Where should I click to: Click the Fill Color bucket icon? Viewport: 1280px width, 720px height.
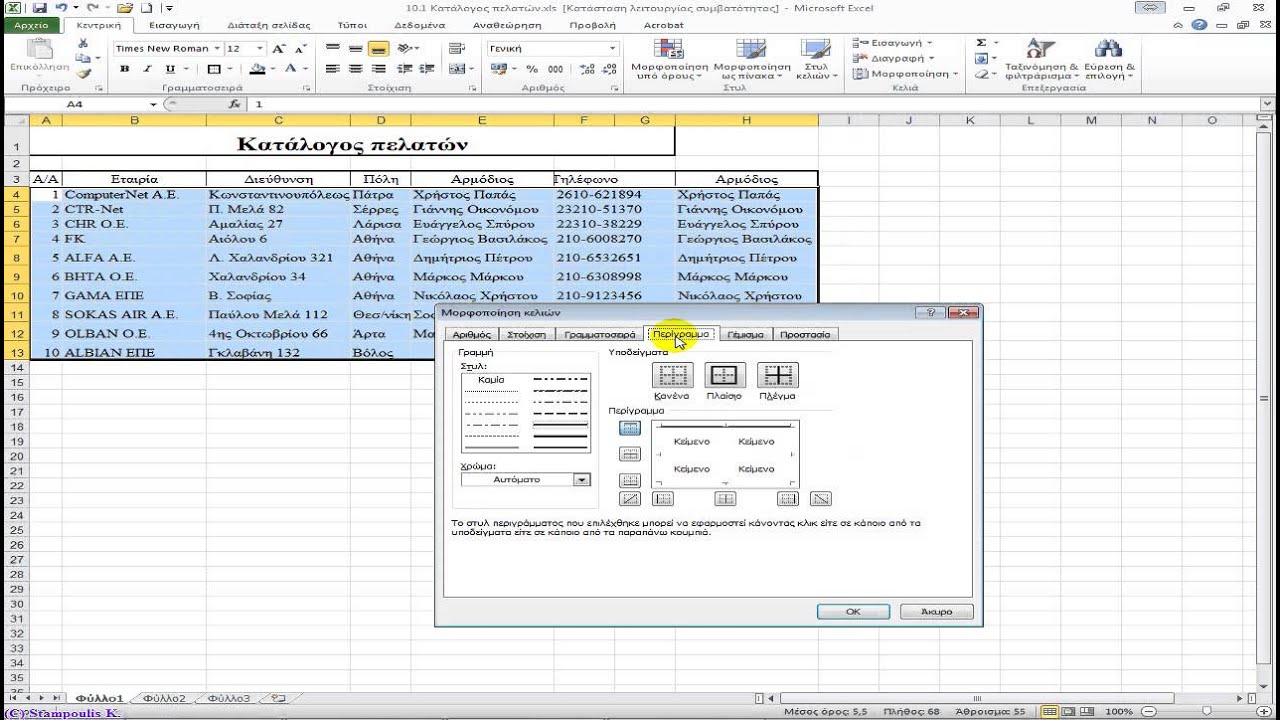click(258, 69)
